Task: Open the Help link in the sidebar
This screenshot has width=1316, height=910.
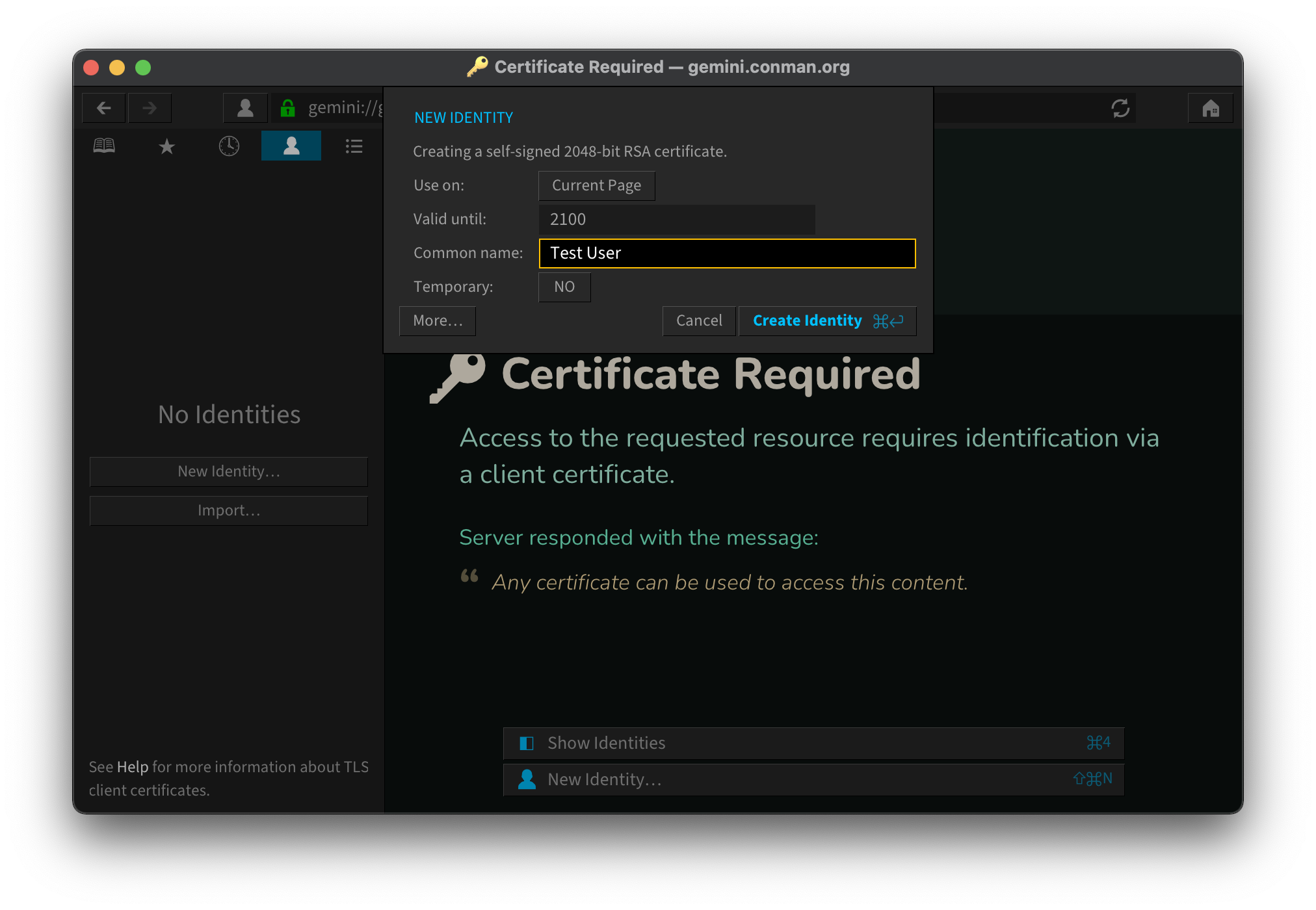Action: 133,767
